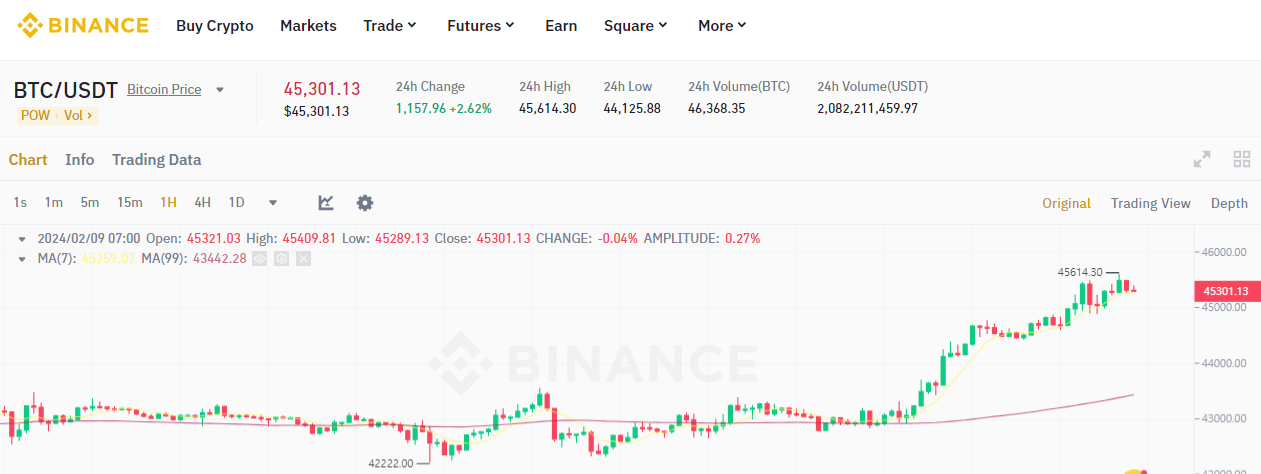Toggle MA indicator visibility eye icon
1261x474 pixels.
[x=260, y=259]
